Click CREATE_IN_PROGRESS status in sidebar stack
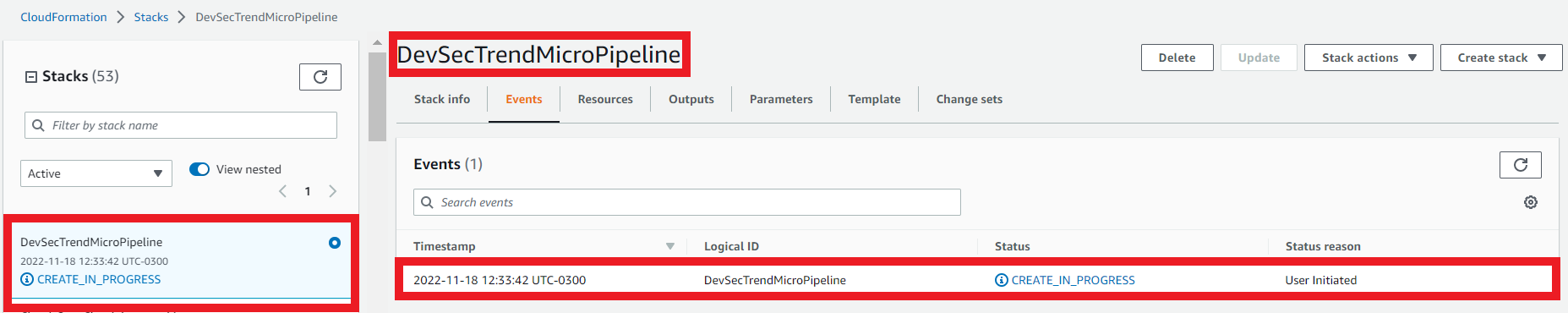This screenshot has height=313, width=1568. click(99, 279)
